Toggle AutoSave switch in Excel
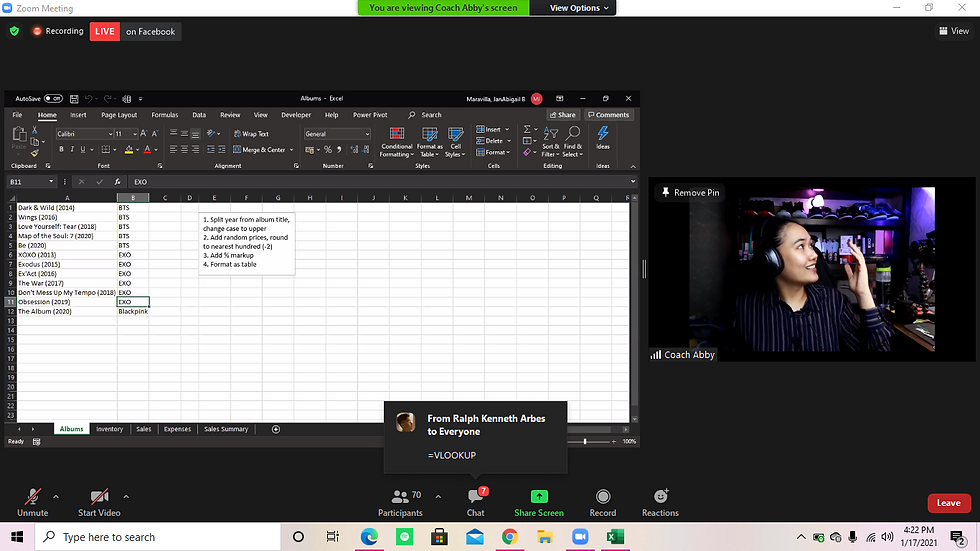Viewport: 980px width, 551px height. click(x=53, y=99)
